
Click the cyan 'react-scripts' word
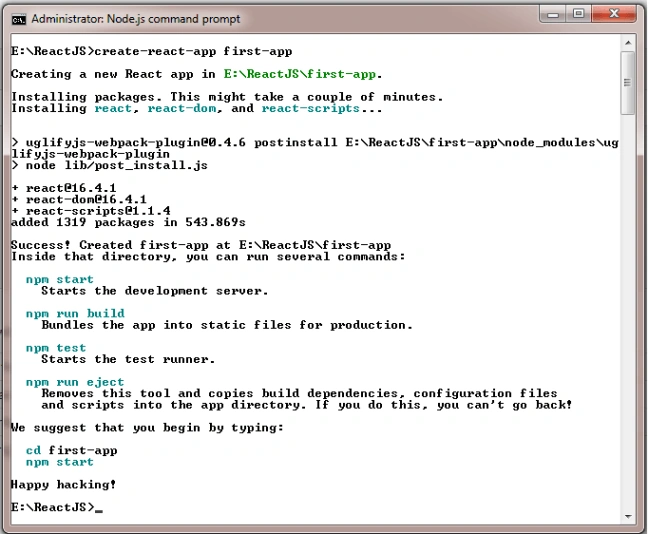[x=310, y=109]
